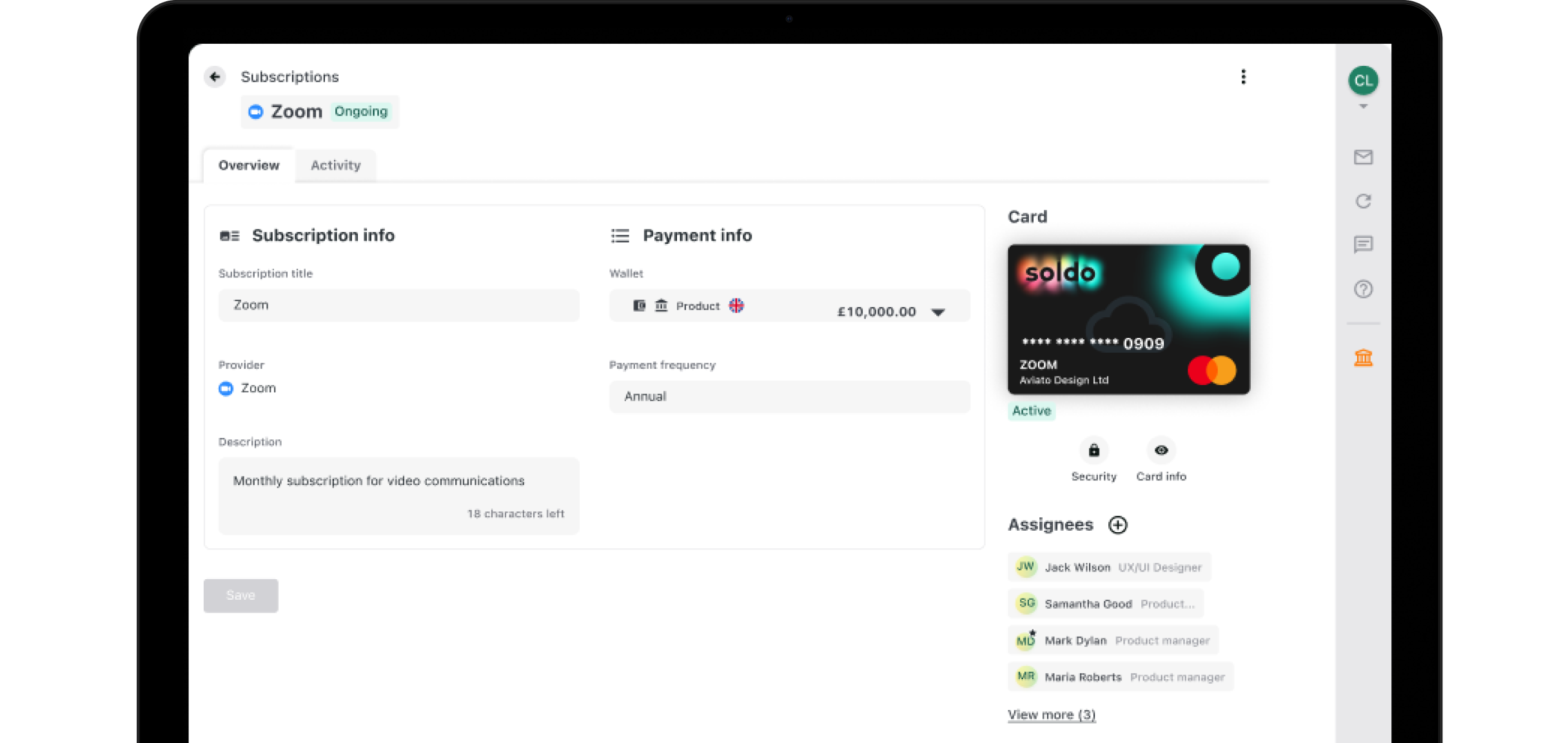Screen dimensions: 1568x743
Task: Open the Wallet dropdown arrow
Action: point(938,312)
